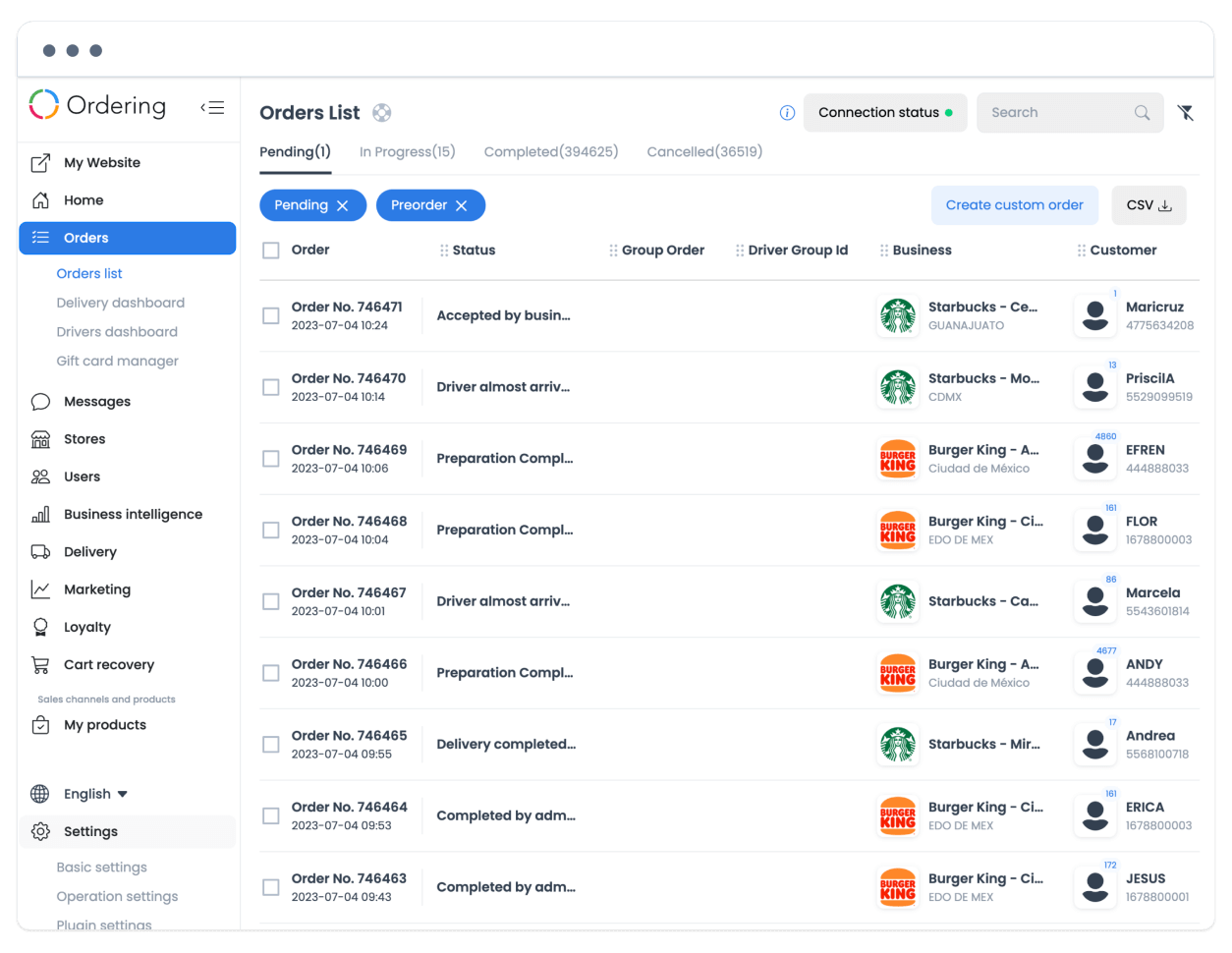
Task: Remove the Preorder filter chip X
Action: [x=461, y=205]
